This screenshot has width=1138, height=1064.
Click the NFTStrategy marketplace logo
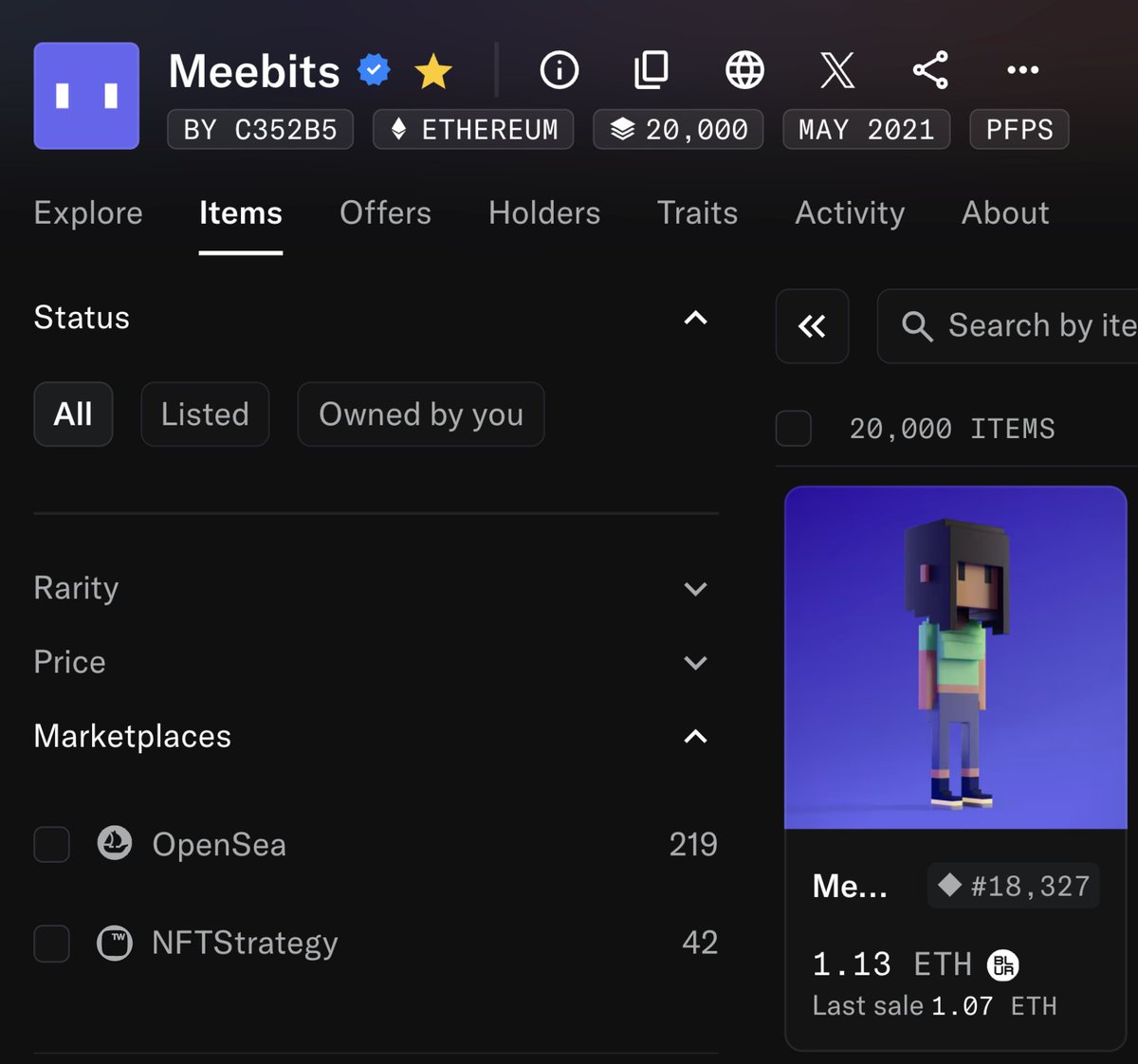point(115,943)
